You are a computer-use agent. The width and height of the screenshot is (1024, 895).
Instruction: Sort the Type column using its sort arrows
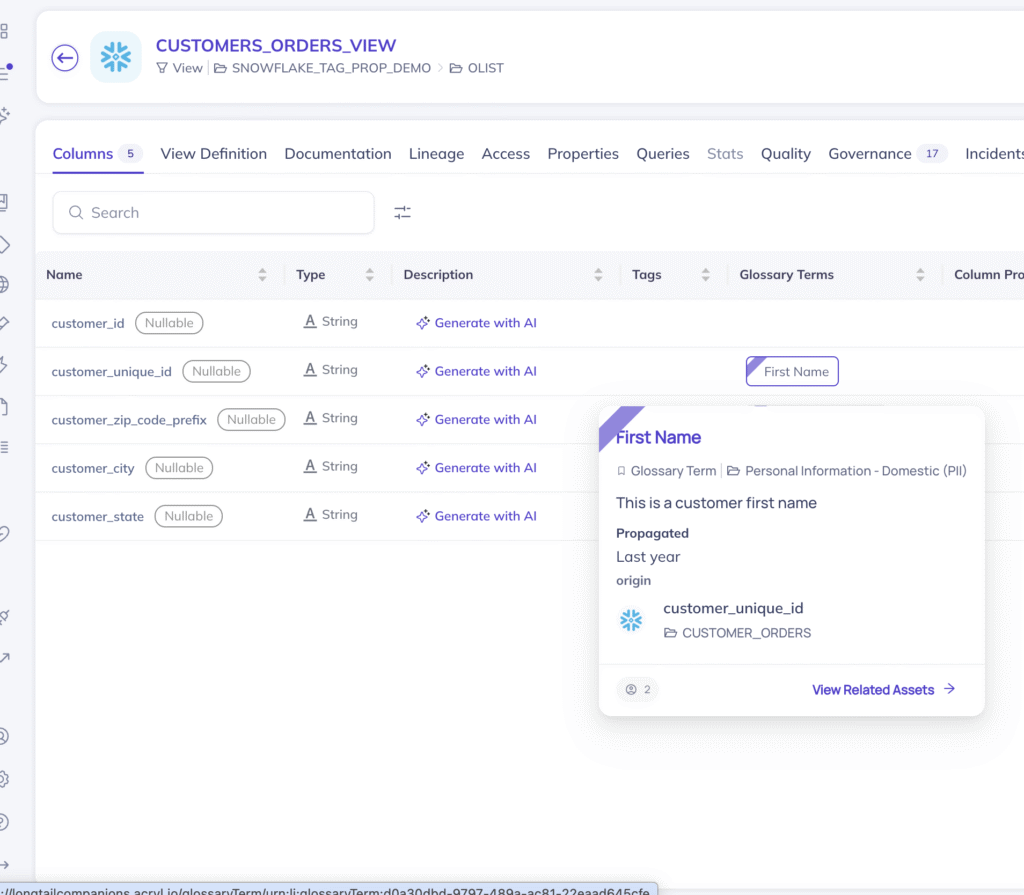(x=368, y=274)
